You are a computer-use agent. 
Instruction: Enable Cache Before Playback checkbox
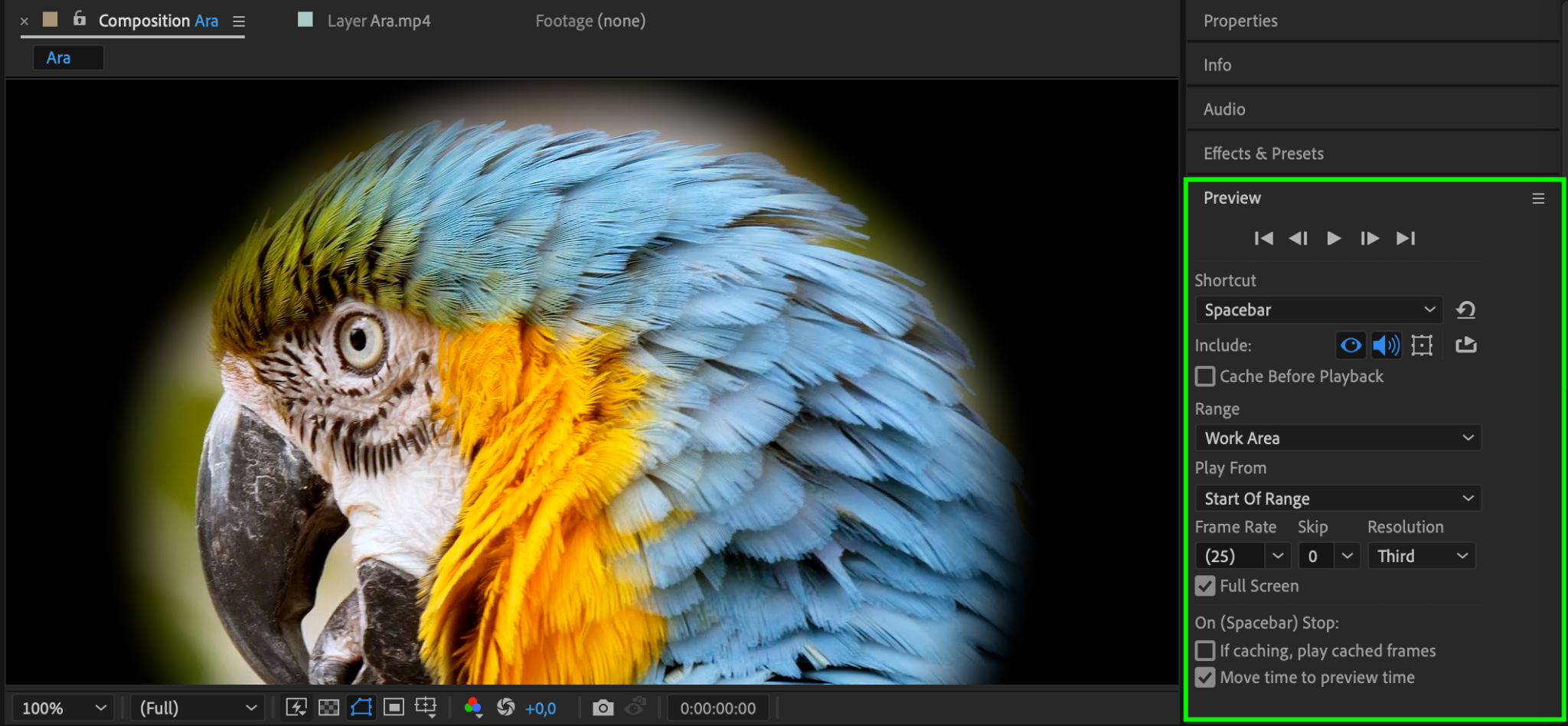pyautogui.click(x=1205, y=377)
